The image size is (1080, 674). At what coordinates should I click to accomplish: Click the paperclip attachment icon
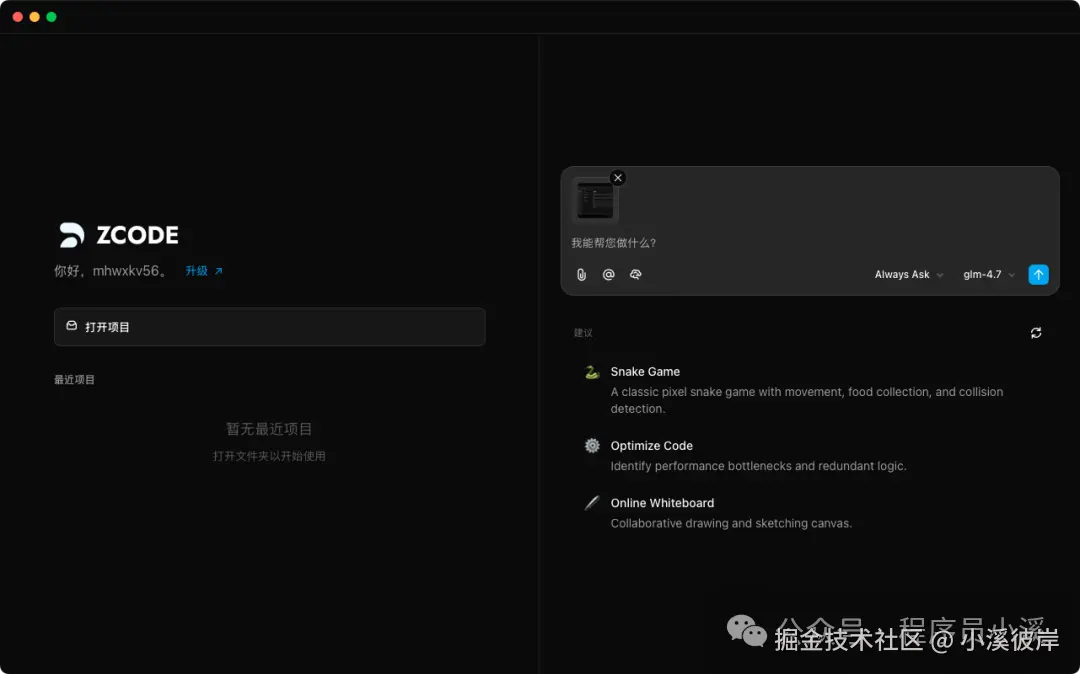point(581,274)
